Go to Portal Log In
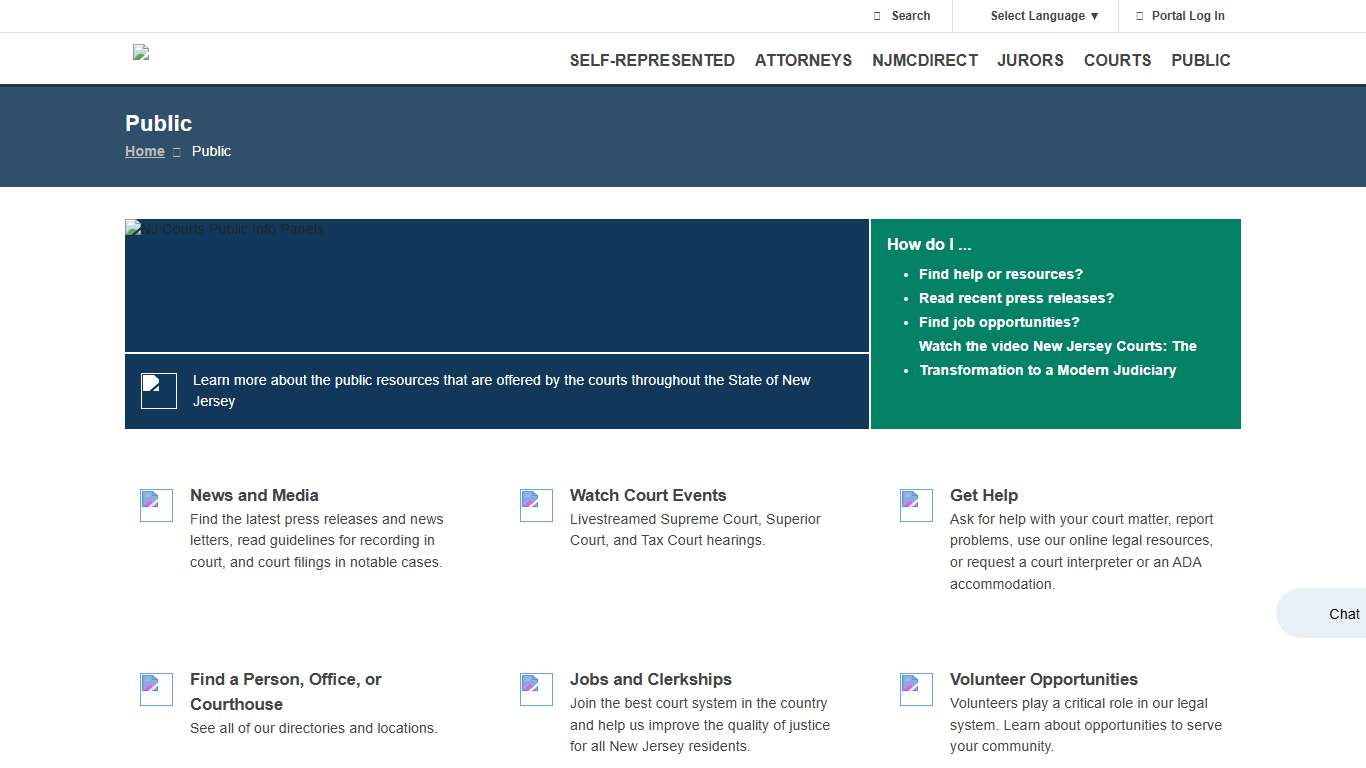 1180,16
